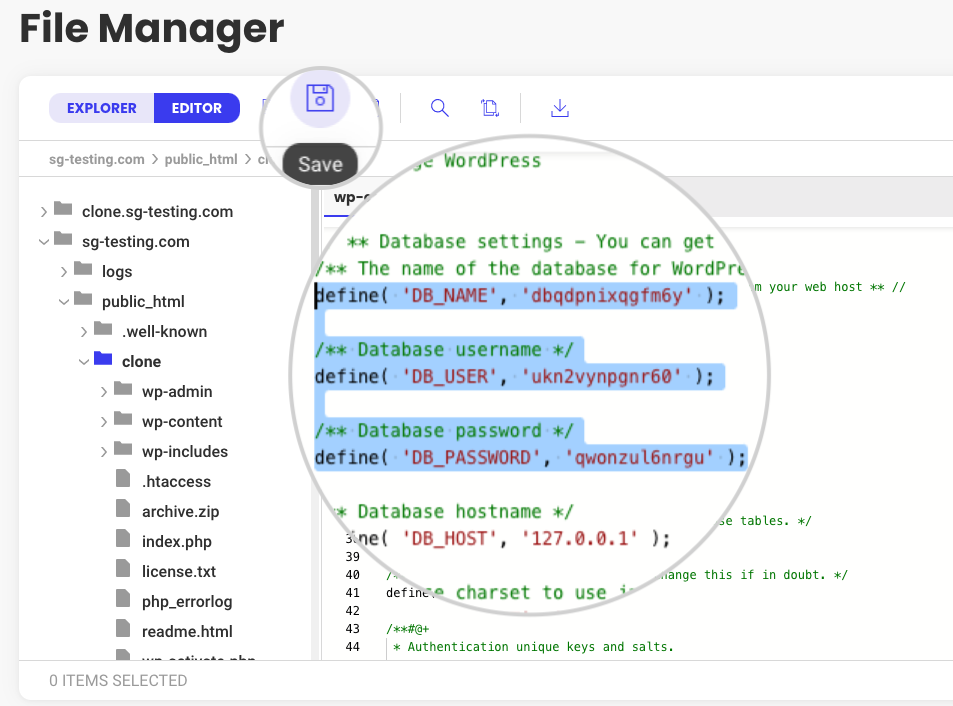The width and height of the screenshot is (953, 706).
Task: Click line number 44 in the gutter
Action: tap(353, 646)
